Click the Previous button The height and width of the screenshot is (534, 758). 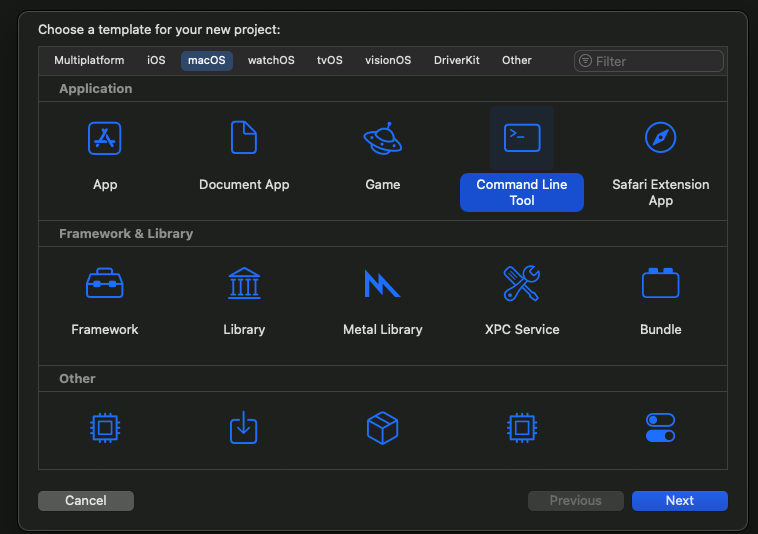[575, 501]
